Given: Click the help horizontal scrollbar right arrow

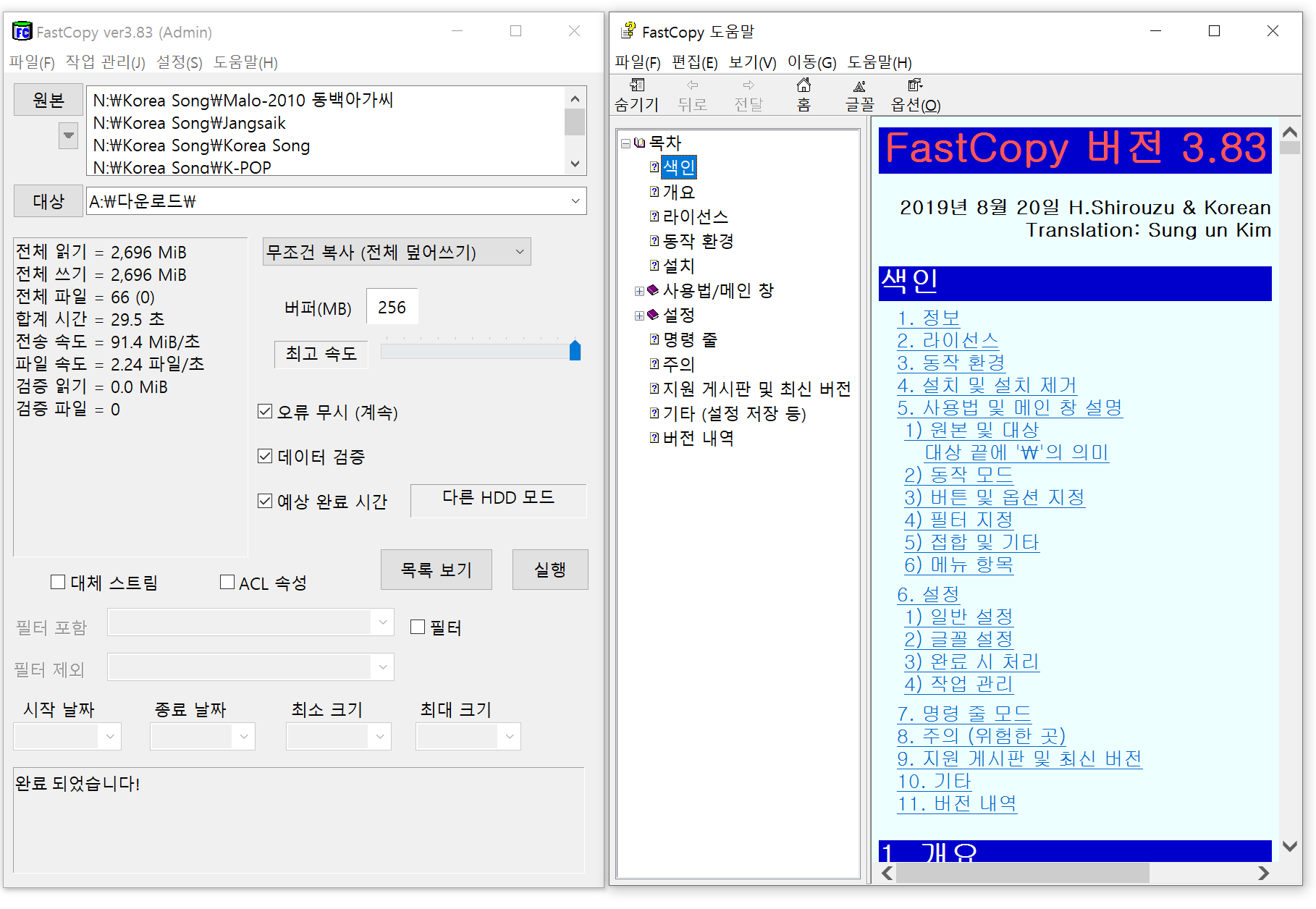Looking at the screenshot, I should 1262,873.
